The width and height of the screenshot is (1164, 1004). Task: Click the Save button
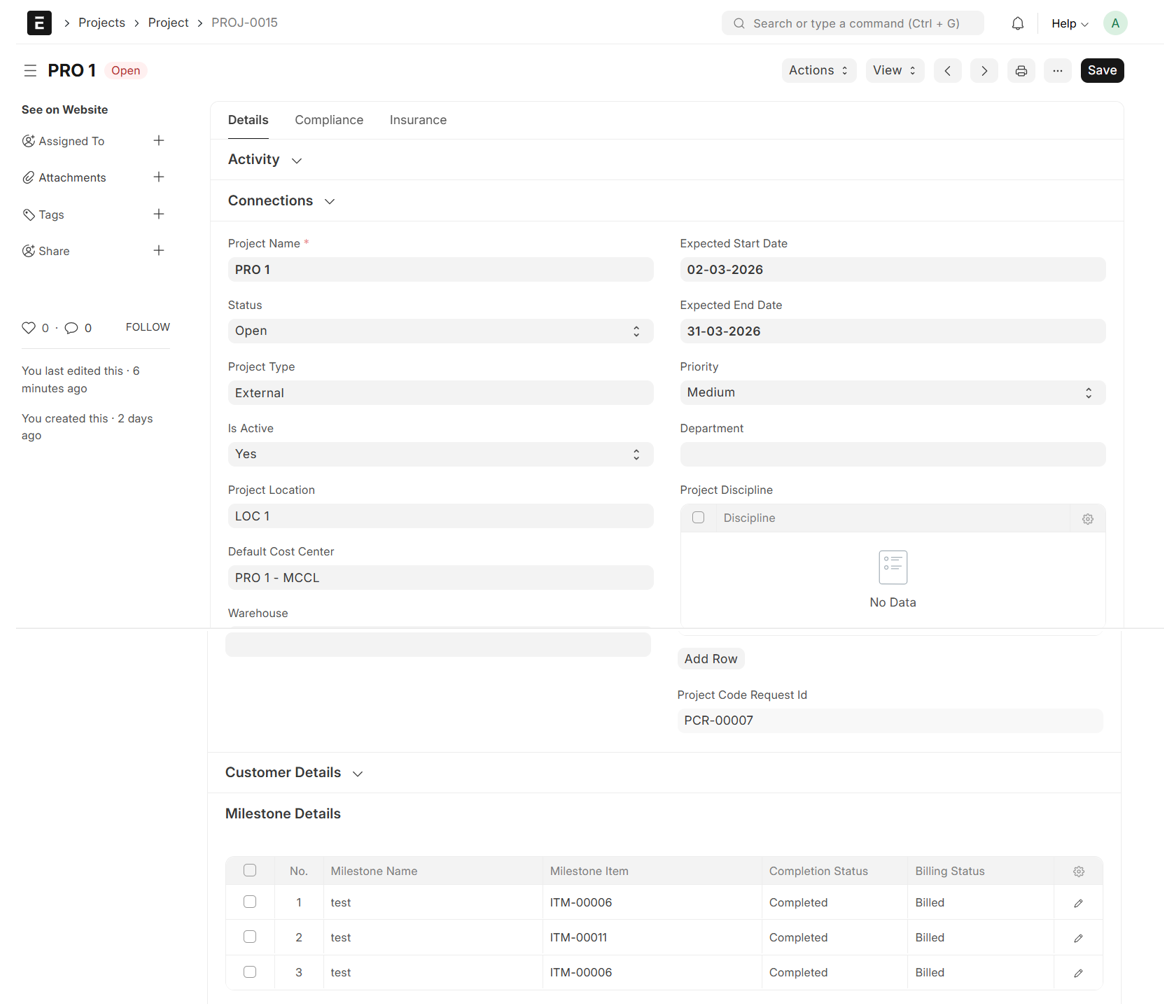click(x=1102, y=71)
